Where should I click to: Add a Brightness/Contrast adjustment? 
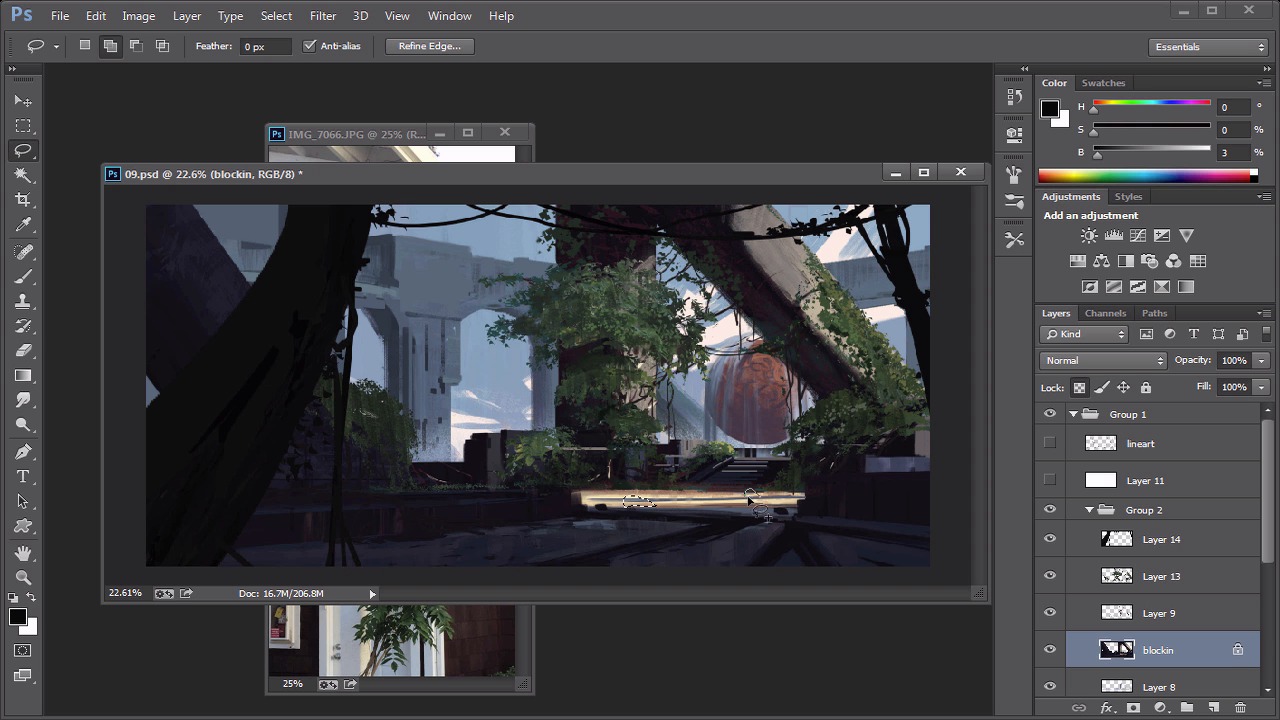point(1089,236)
